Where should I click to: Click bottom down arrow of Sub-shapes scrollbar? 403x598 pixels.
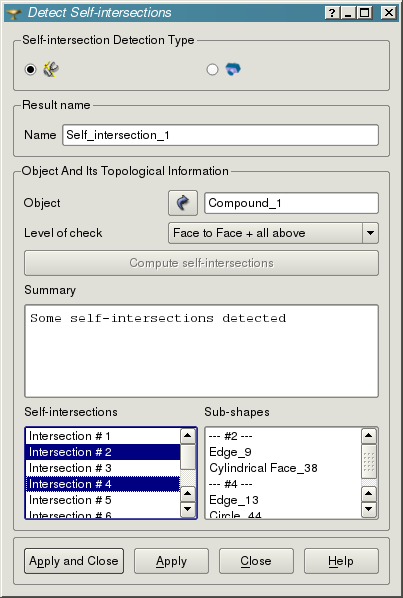pos(369,509)
